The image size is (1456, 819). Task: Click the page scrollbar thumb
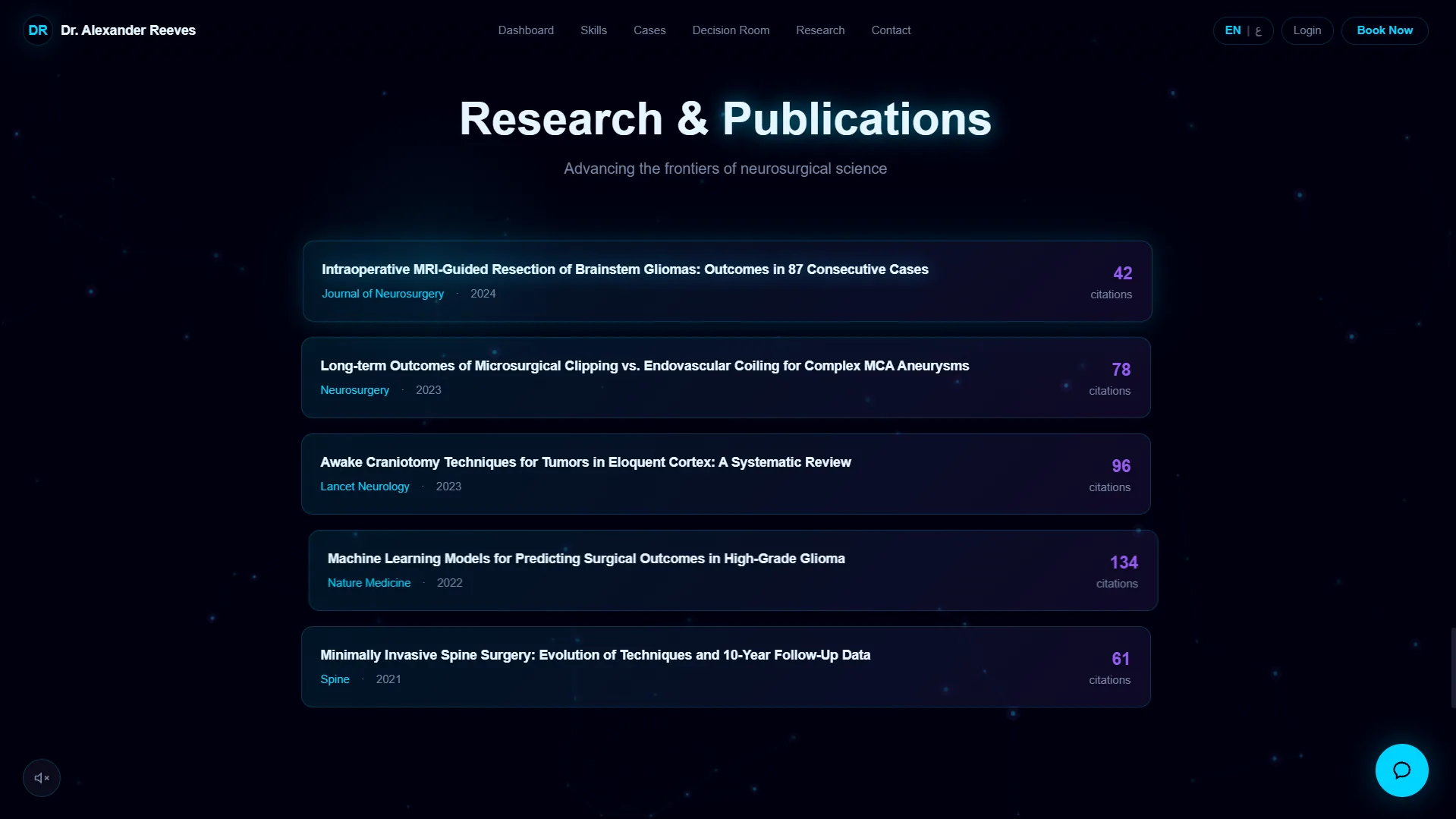1452,668
